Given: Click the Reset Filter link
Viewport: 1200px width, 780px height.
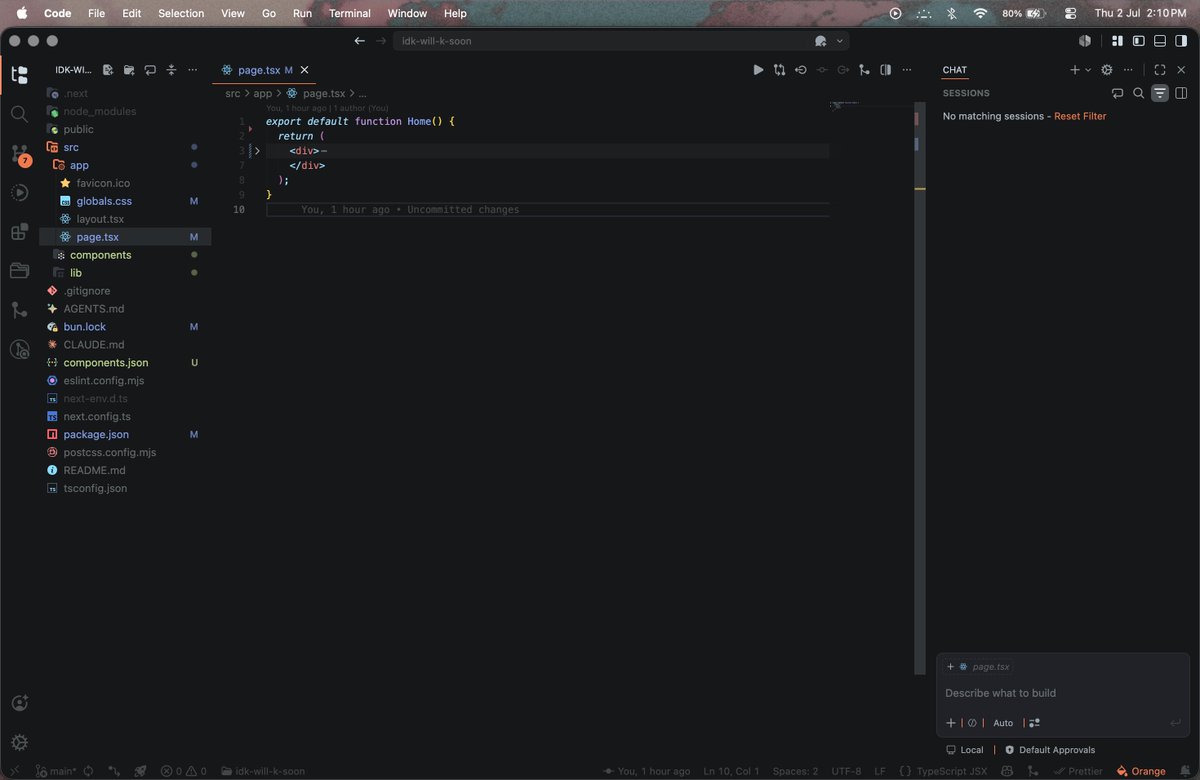Looking at the screenshot, I should coord(1080,116).
